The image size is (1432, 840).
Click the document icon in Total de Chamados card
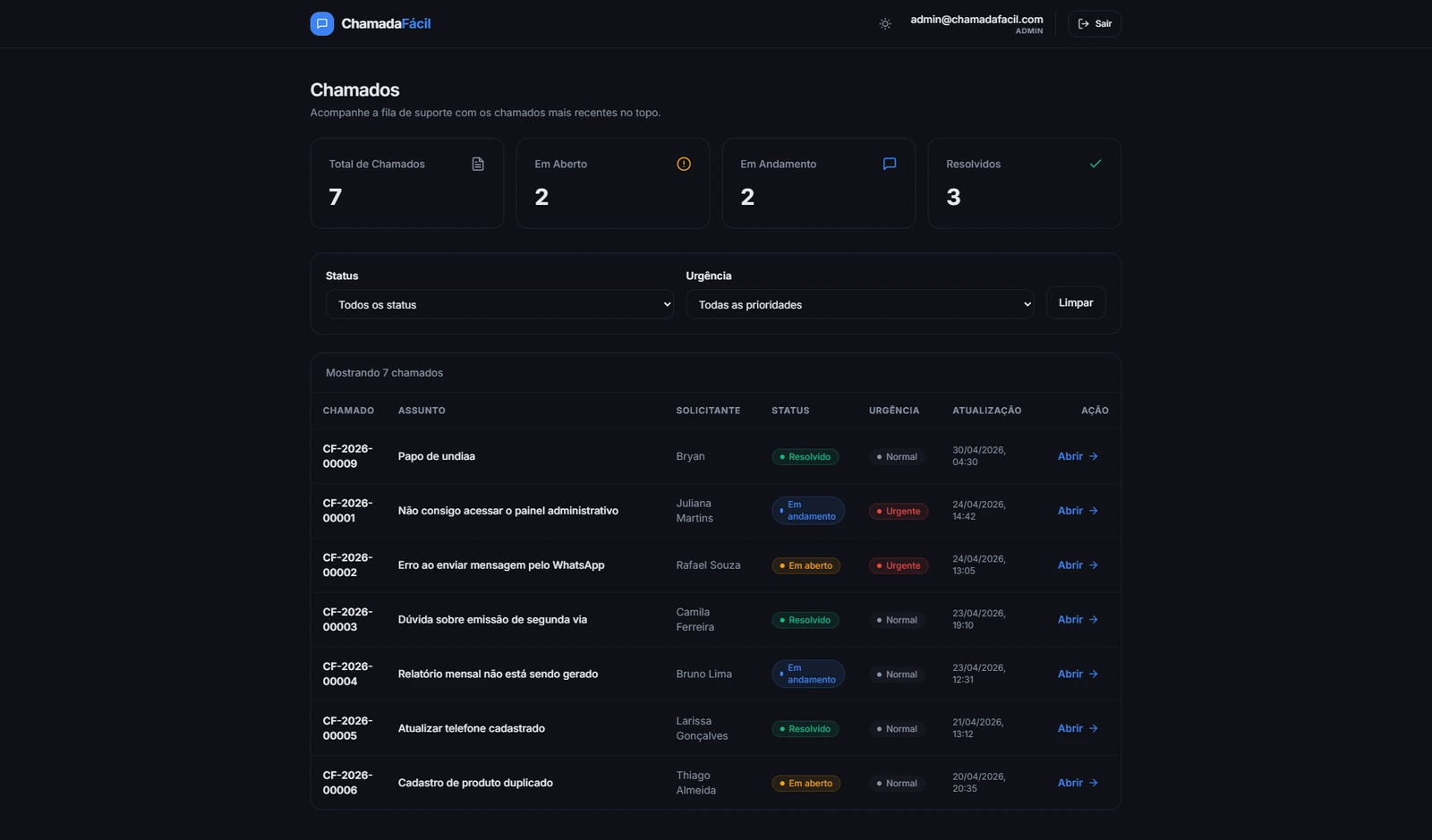[478, 164]
